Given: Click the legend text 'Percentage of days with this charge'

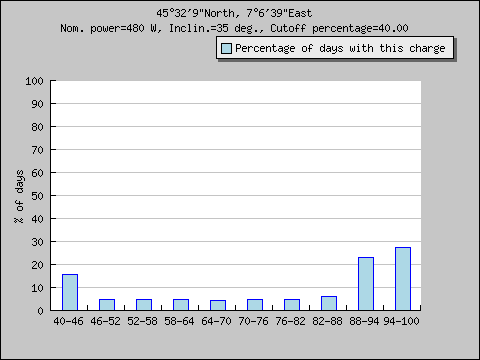Looking at the screenshot, I should click(x=340, y=48).
